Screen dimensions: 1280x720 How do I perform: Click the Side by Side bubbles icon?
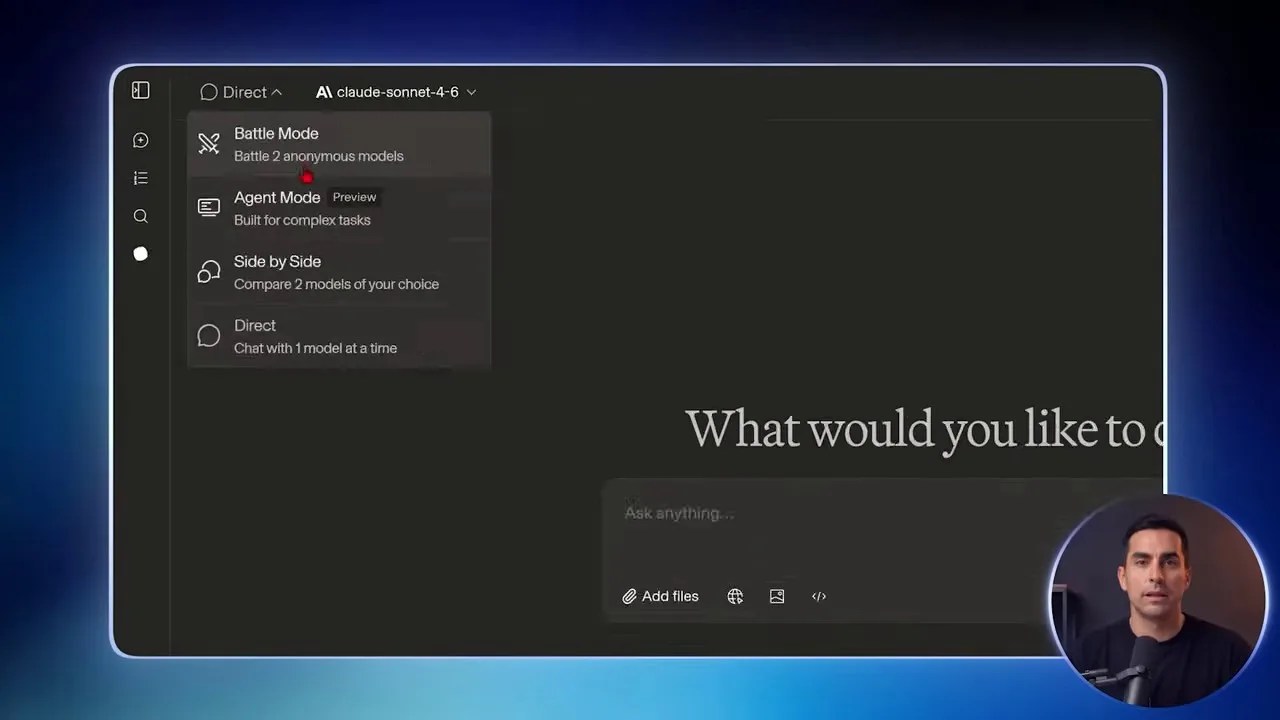(209, 272)
